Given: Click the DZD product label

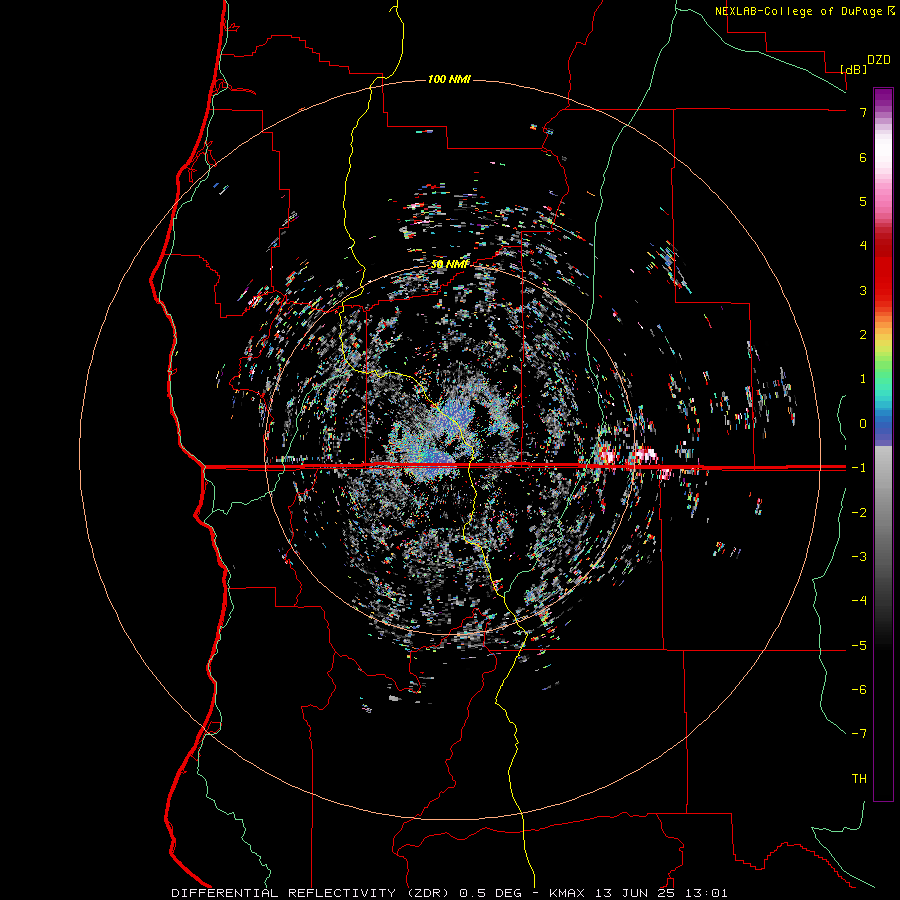Looking at the screenshot, I should (878, 60).
